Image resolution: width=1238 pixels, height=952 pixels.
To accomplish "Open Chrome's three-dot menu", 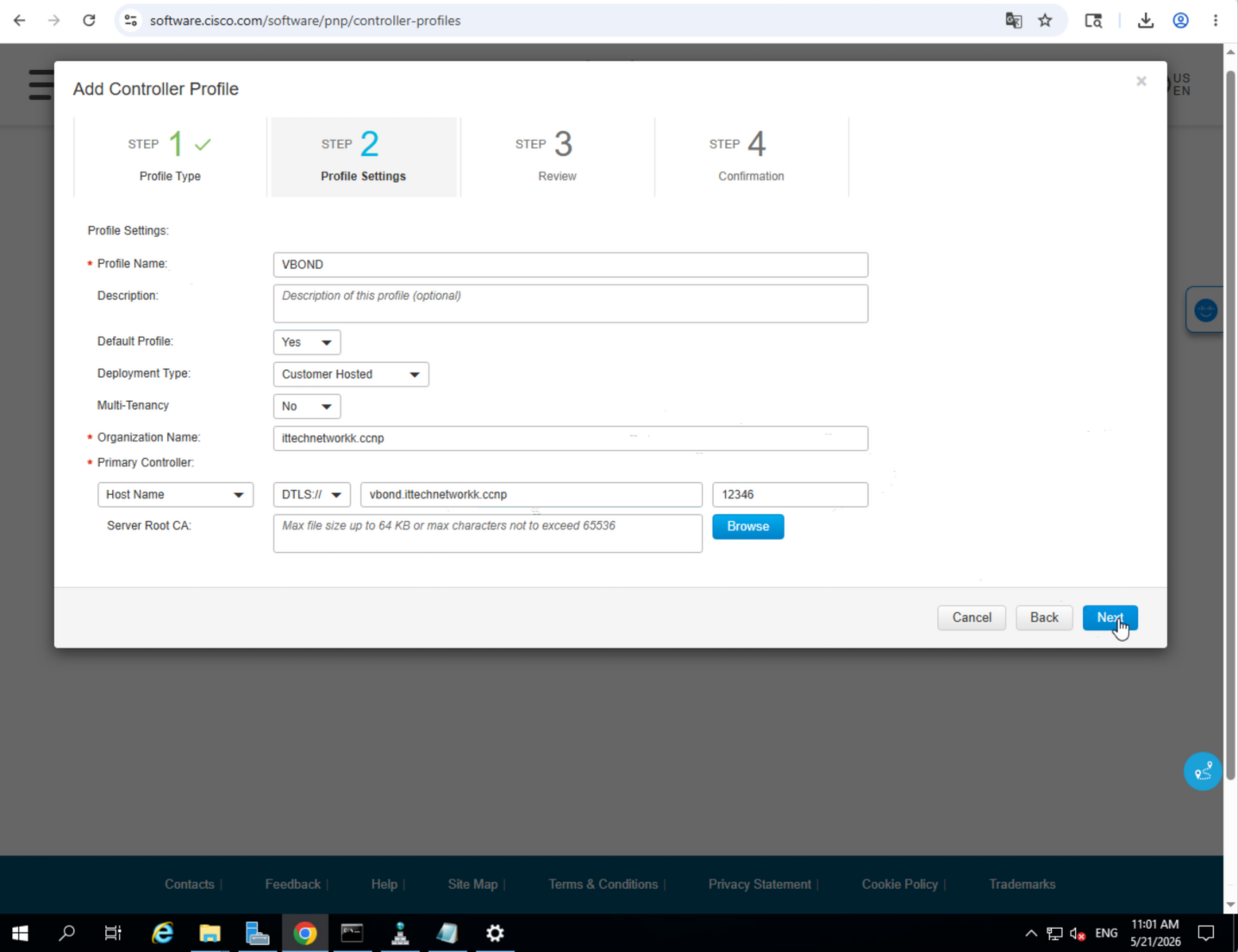I will [1216, 20].
